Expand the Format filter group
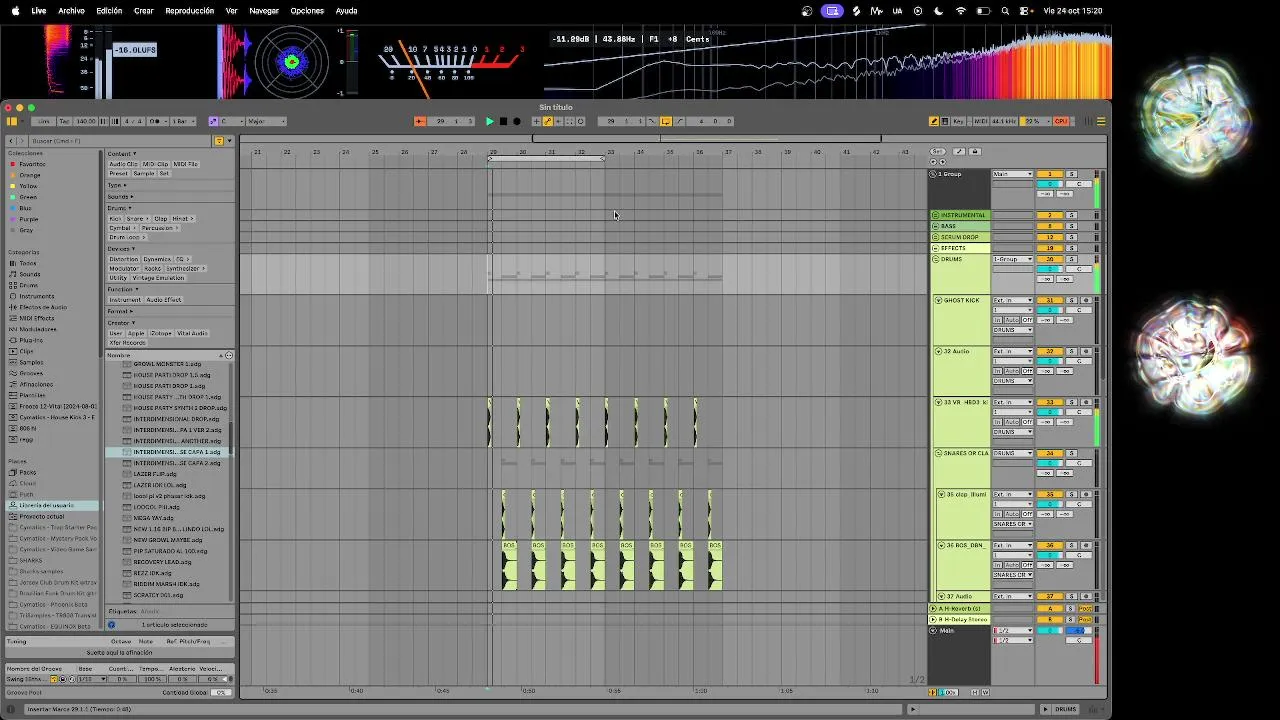The image size is (1280, 720). point(120,311)
